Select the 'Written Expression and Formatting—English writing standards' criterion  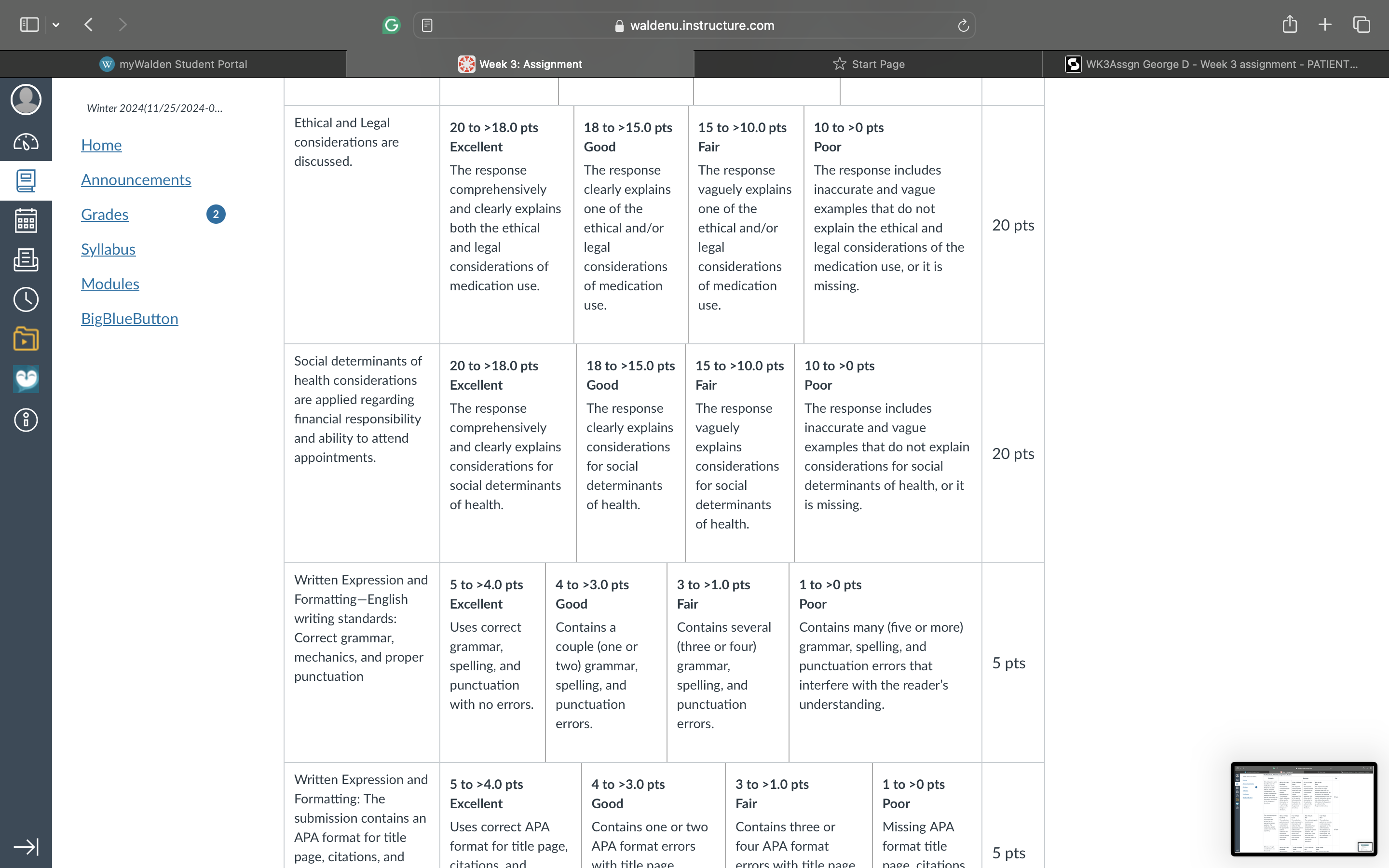click(x=361, y=628)
